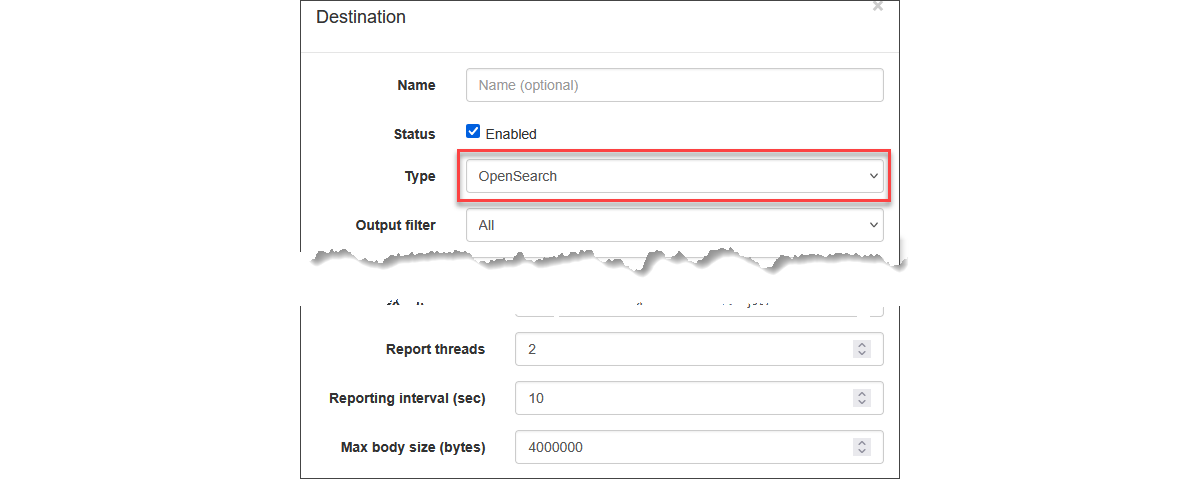Decrease Report threads with down arrow

point(862,354)
